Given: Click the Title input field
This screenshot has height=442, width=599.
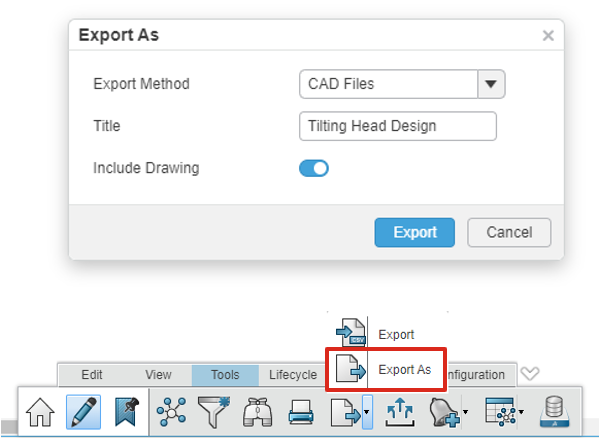Looking at the screenshot, I should (398, 126).
